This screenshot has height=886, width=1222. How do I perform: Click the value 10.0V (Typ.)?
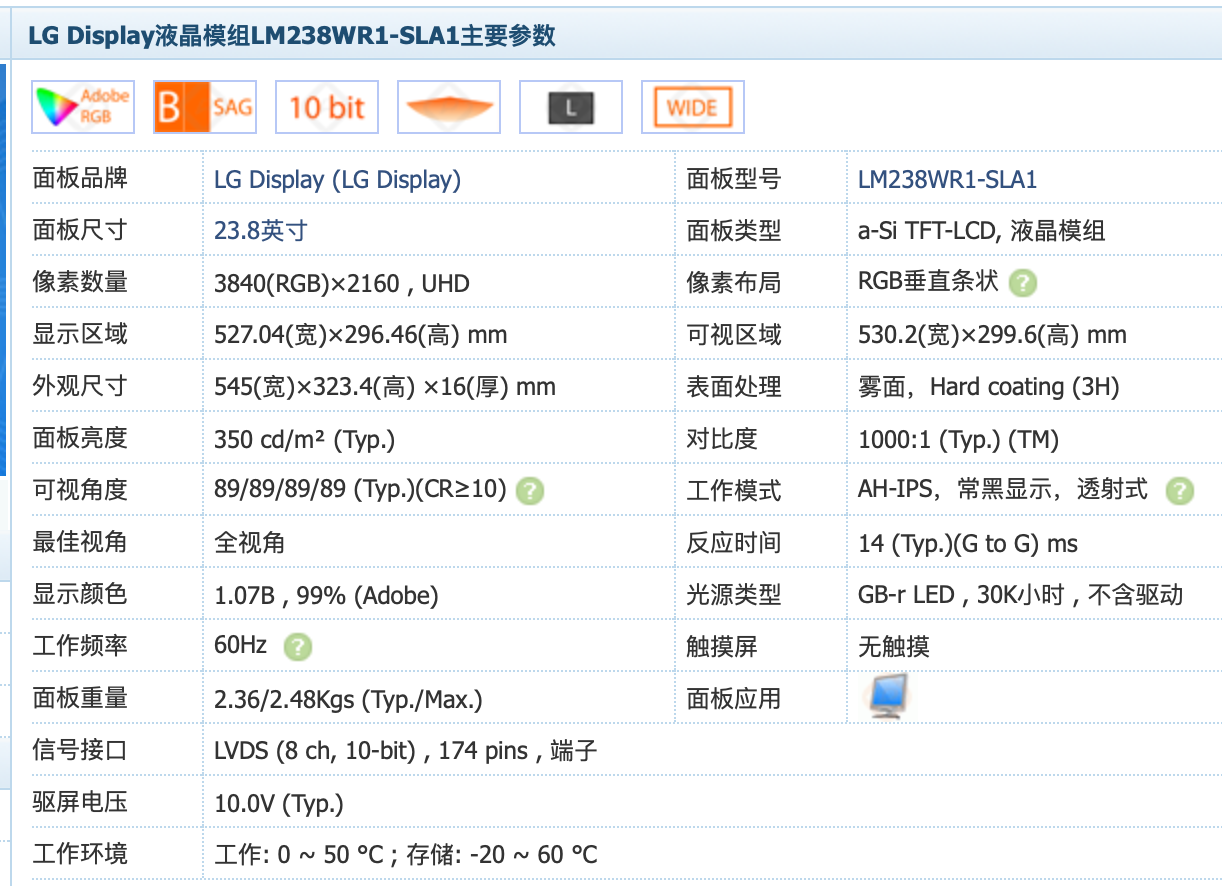click(x=279, y=803)
